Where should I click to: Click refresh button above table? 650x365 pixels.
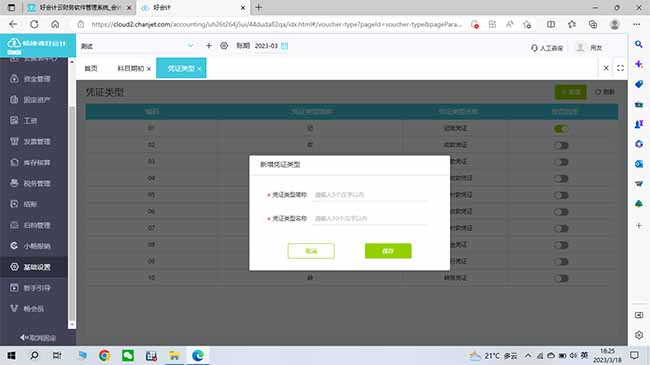604,92
